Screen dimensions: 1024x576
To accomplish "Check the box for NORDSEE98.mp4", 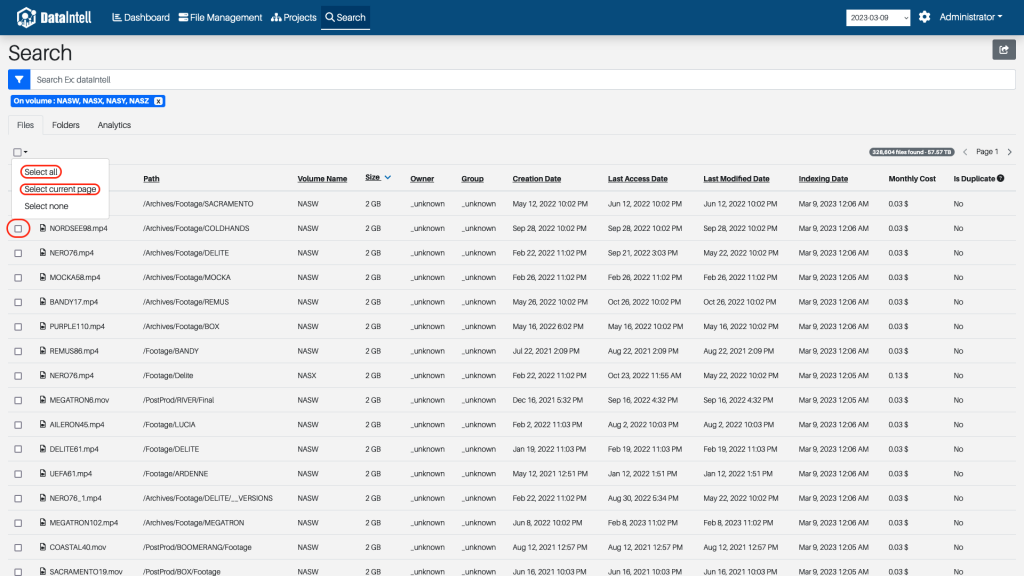I will (x=18, y=229).
